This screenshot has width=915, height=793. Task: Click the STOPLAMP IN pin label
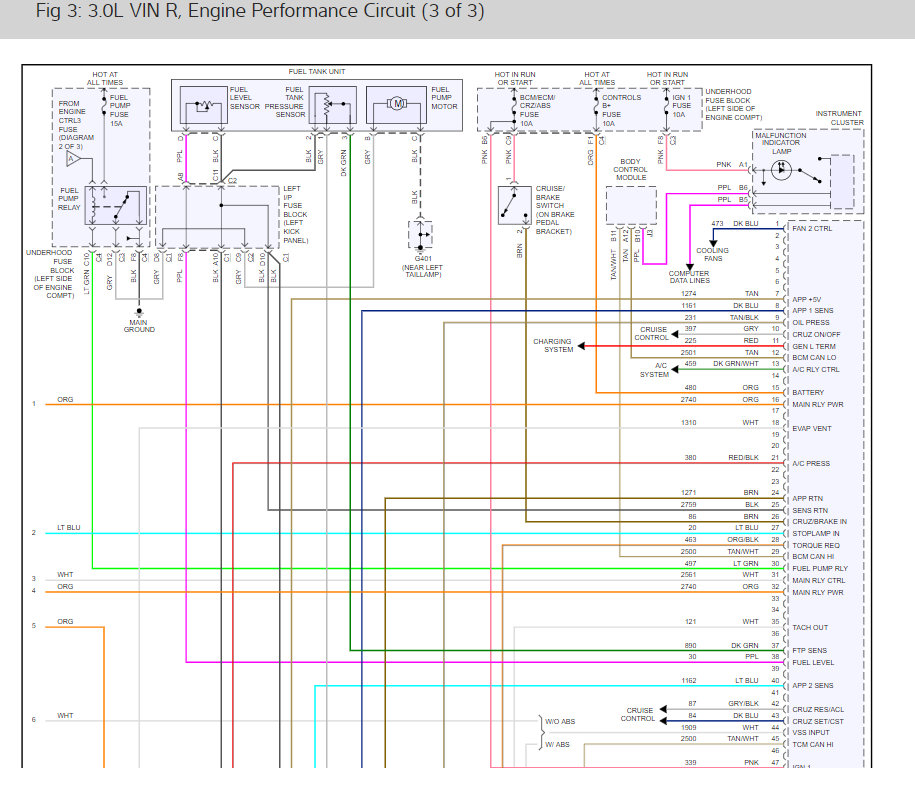(x=816, y=533)
